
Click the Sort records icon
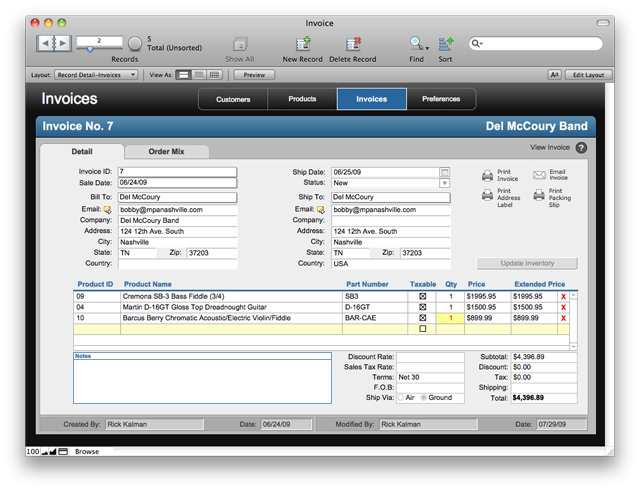click(446, 44)
